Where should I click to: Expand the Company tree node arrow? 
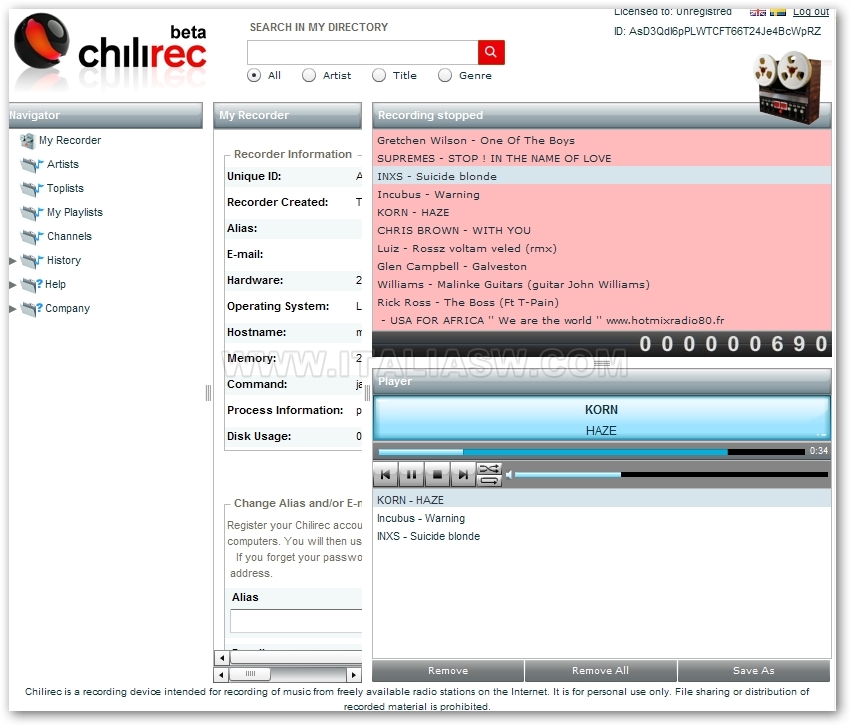pyautogui.click(x=13, y=309)
